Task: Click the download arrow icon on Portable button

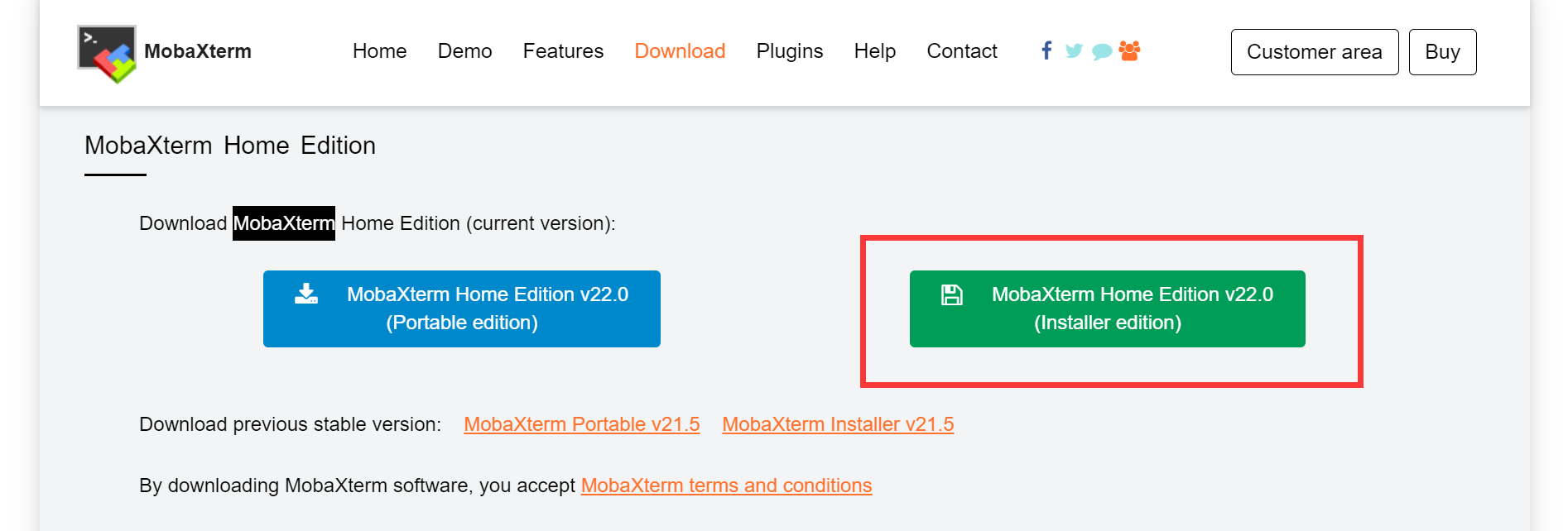Action: [x=305, y=294]
